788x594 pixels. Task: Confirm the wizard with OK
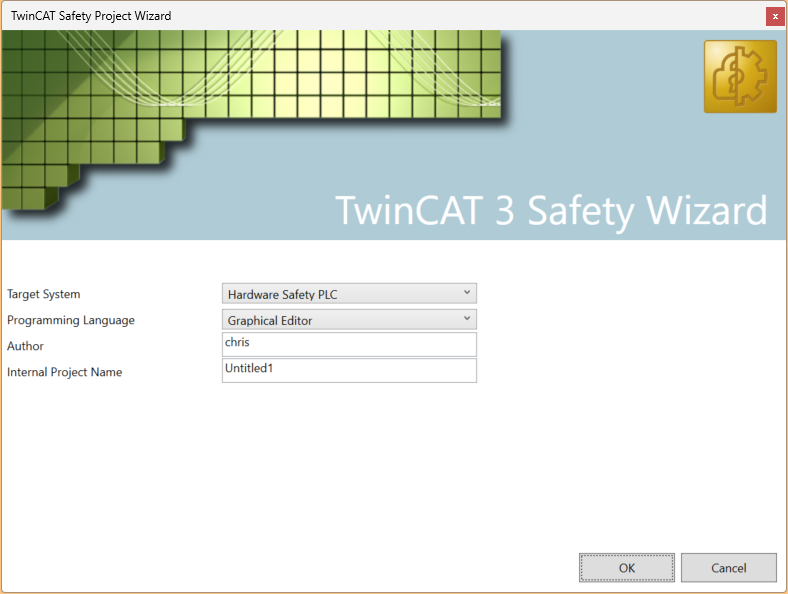(x=627, y=568)
